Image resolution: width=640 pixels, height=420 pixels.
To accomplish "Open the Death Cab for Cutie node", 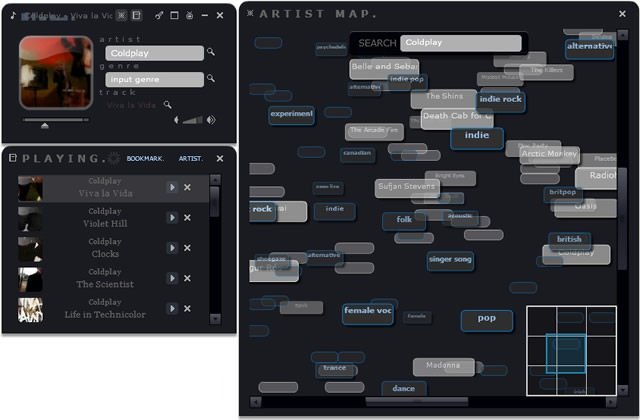I will (x=457, y=117).
